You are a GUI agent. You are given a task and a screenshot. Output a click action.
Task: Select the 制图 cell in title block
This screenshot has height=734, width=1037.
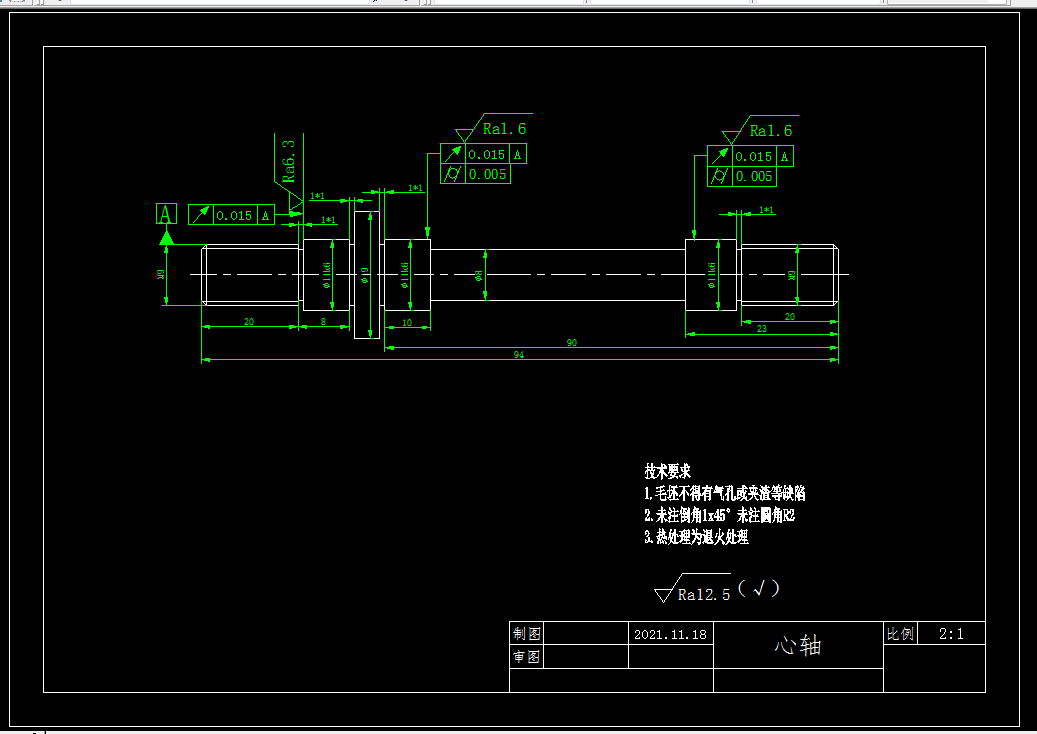pos(526,633)
